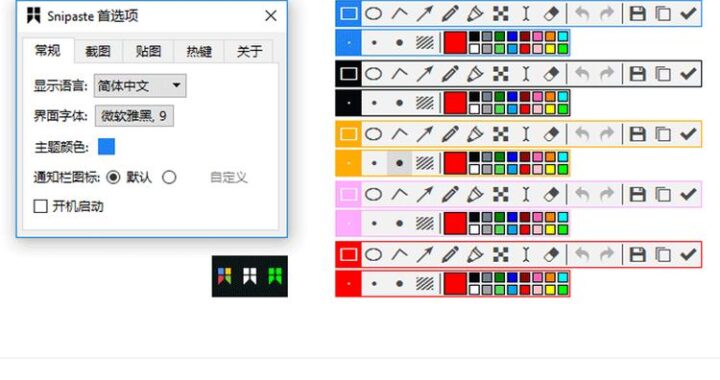Click save icon in blue toolbar
This screenshot has width=720, height=380.
(x=637, y=13)
